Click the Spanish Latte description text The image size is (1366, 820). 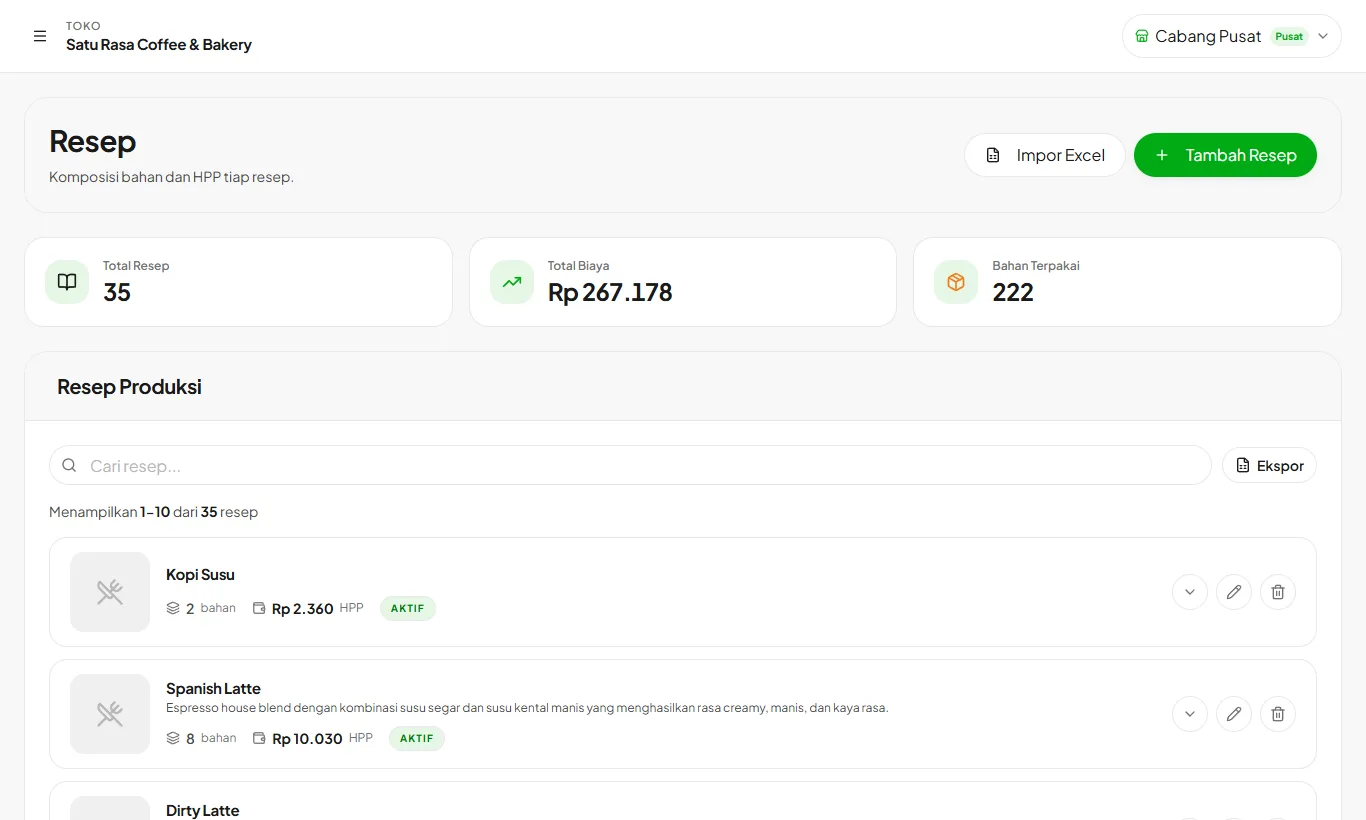coord(527,708)
